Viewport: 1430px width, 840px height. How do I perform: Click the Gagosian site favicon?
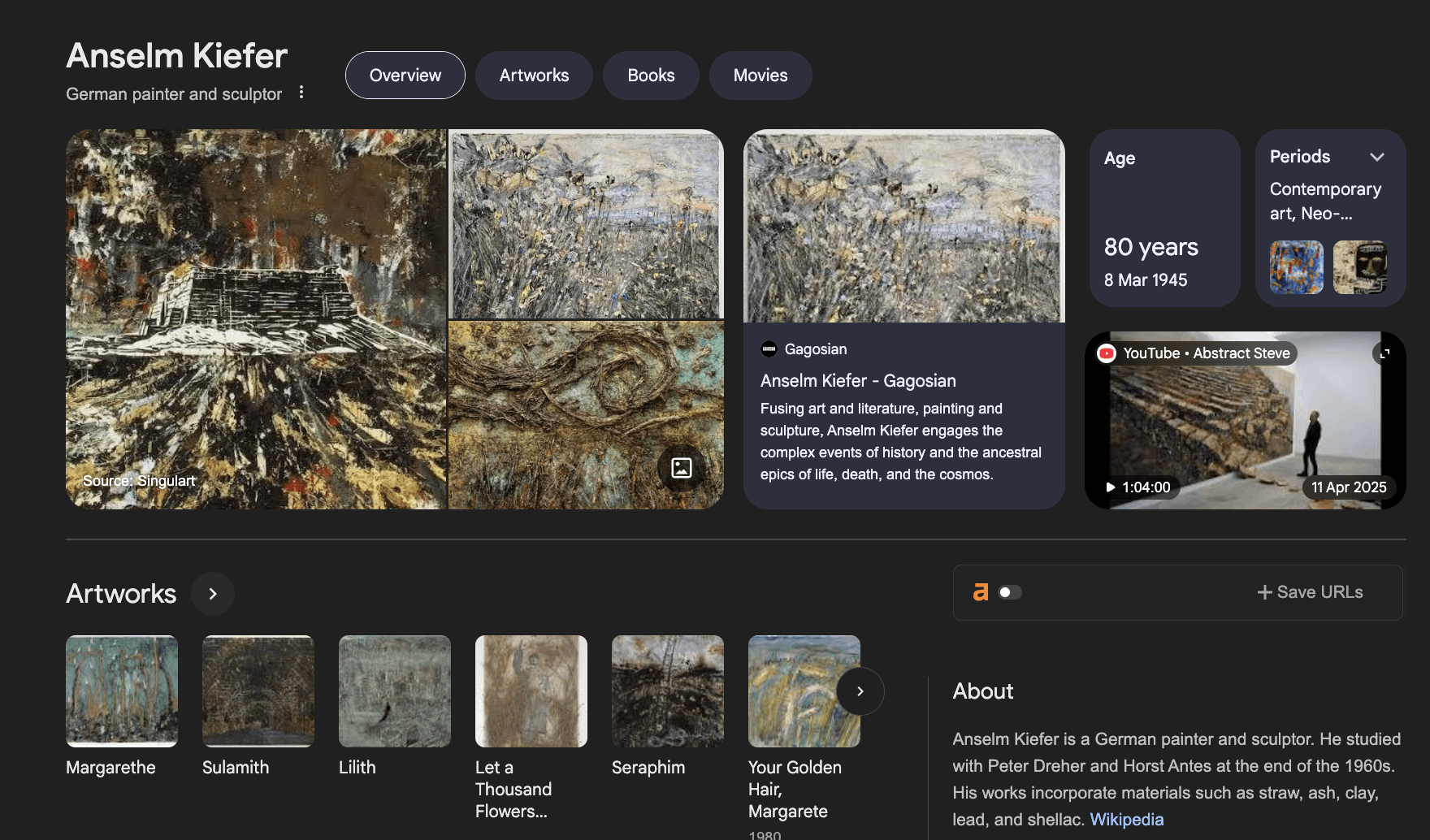tap(769, 349)
